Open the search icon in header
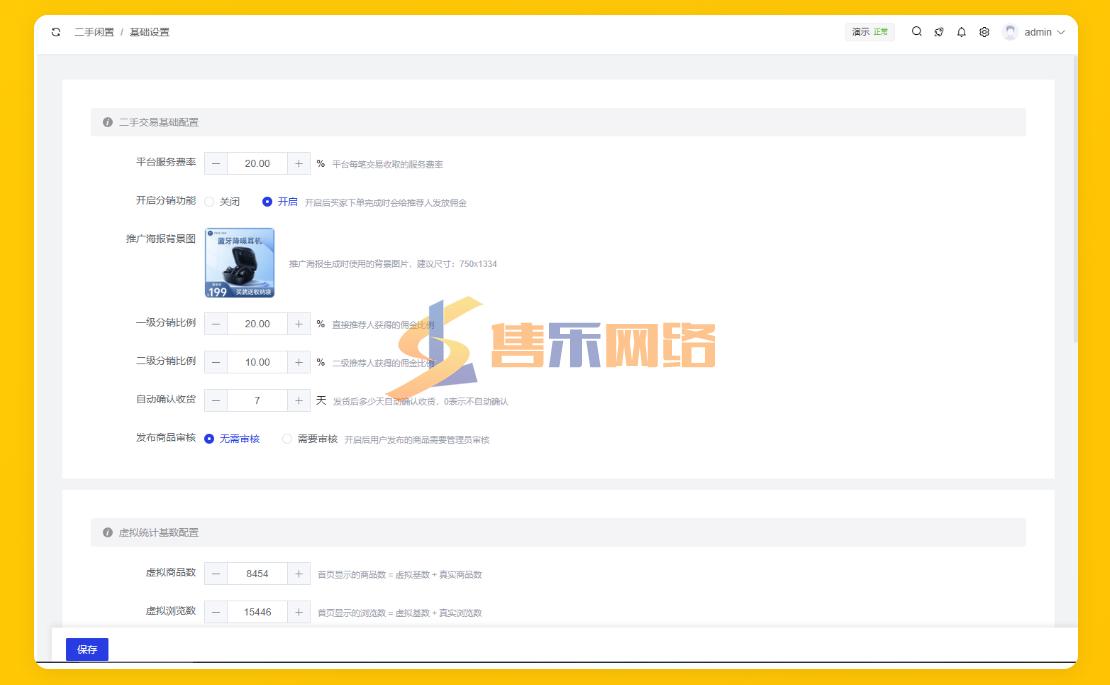Screen dimensions: 1110x685 click(x=916, y=32)
